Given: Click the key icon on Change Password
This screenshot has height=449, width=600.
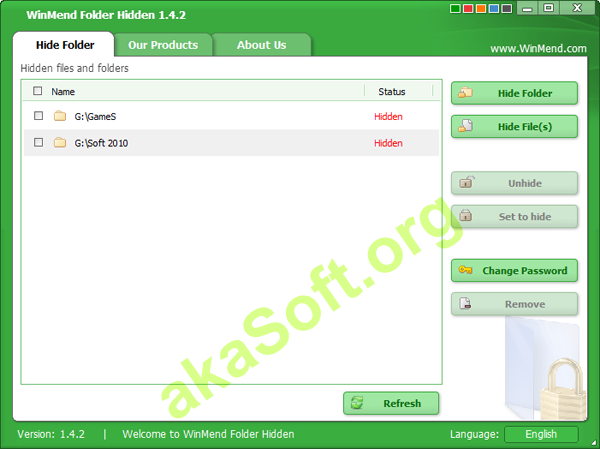Looking at the screenshot, I should (465, 270).
